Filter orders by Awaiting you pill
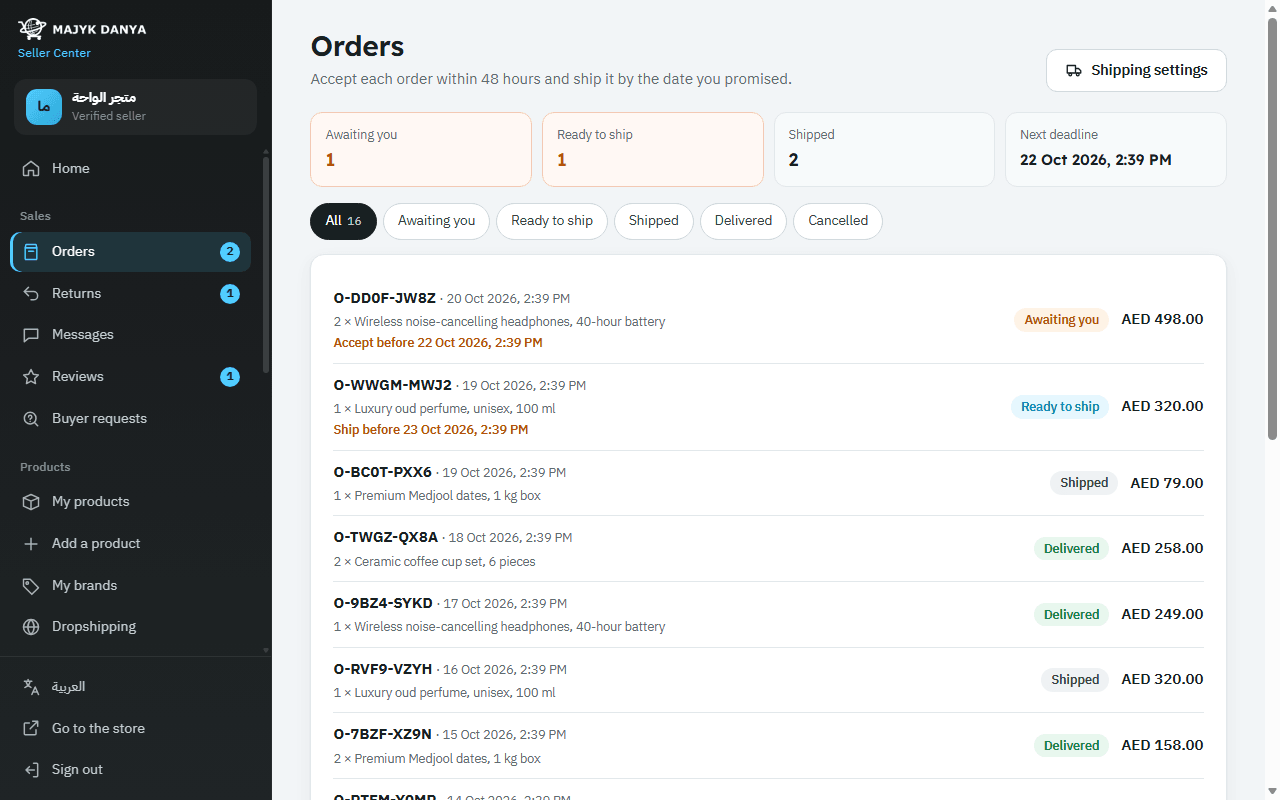The width and height of the screenshot is (1280, 800). [436, 221]
